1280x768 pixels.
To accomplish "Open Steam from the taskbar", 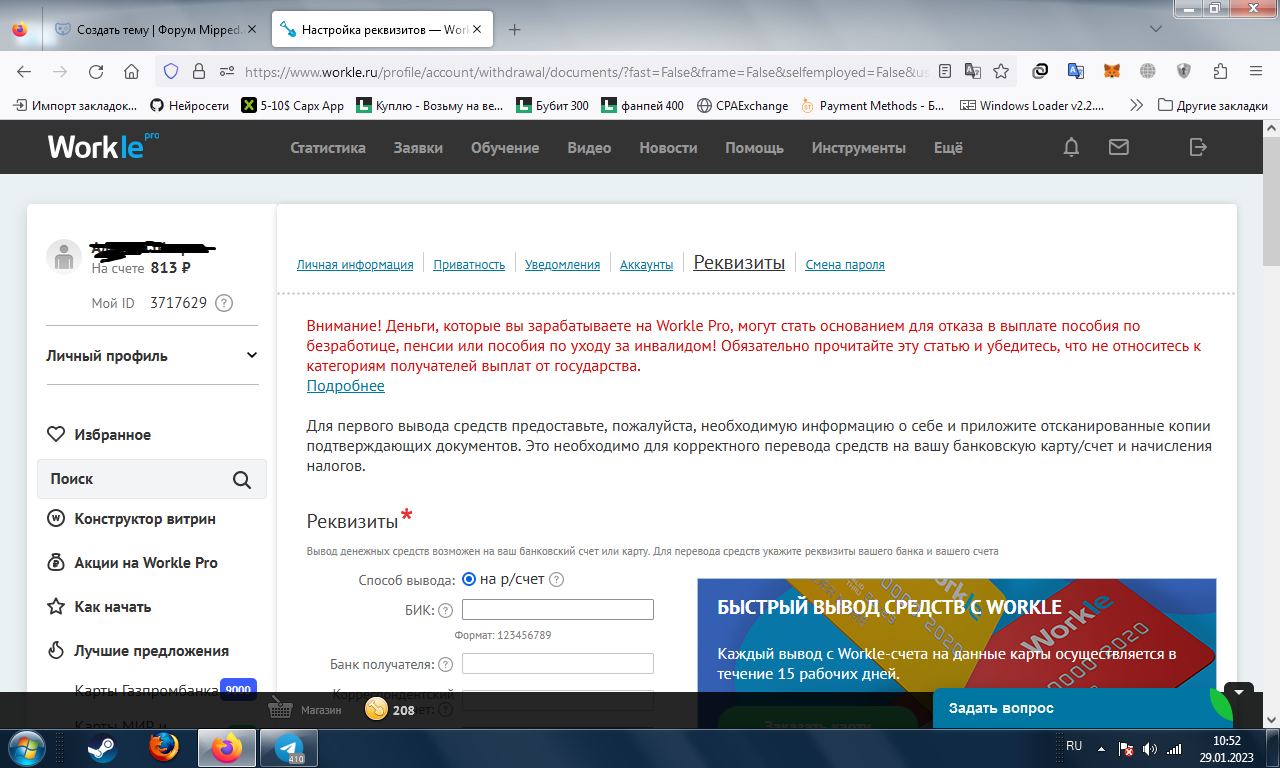I will [101, 748].
